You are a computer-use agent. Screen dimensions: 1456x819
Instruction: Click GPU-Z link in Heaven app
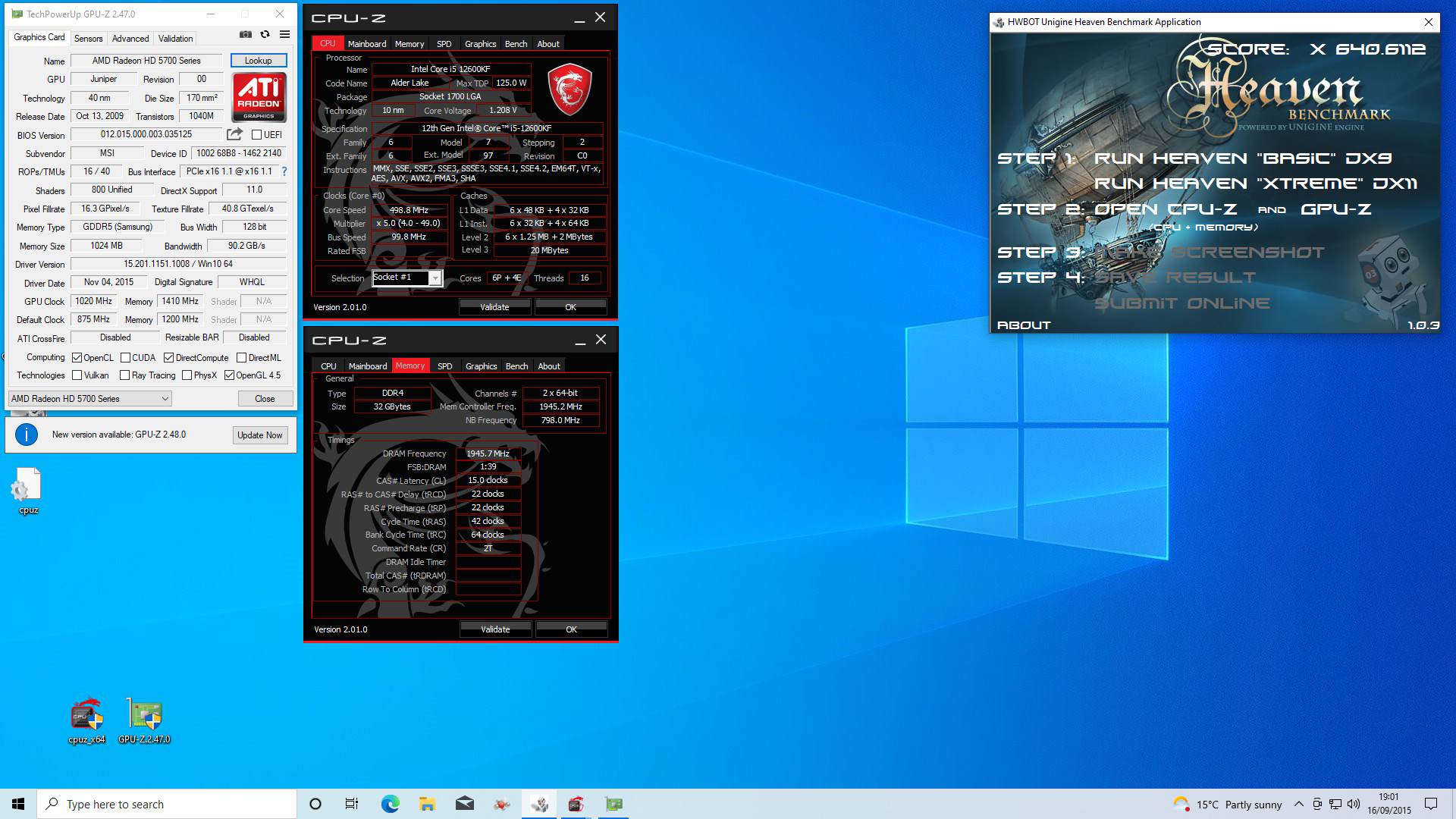click(1335, 209)
